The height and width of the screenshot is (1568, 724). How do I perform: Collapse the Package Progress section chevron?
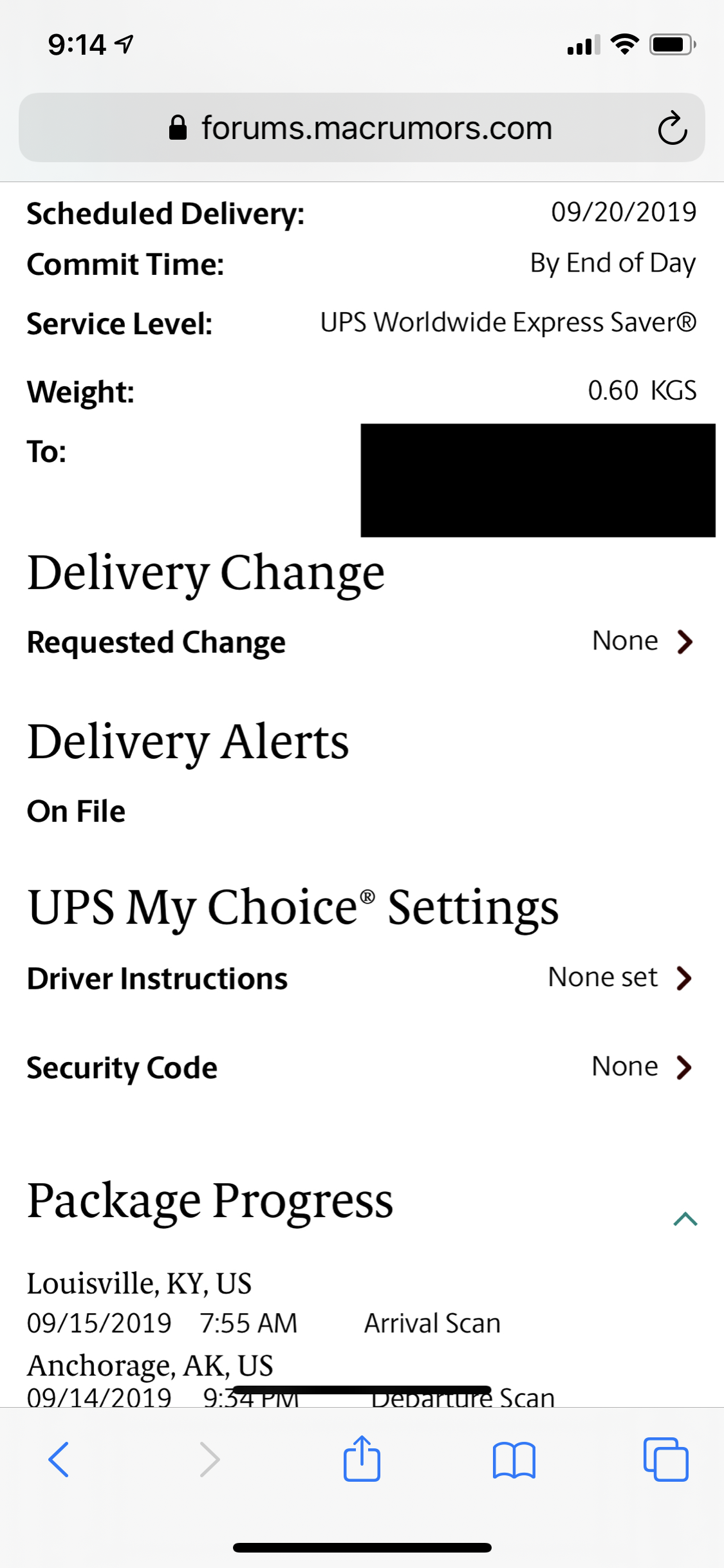(685, 1218)
